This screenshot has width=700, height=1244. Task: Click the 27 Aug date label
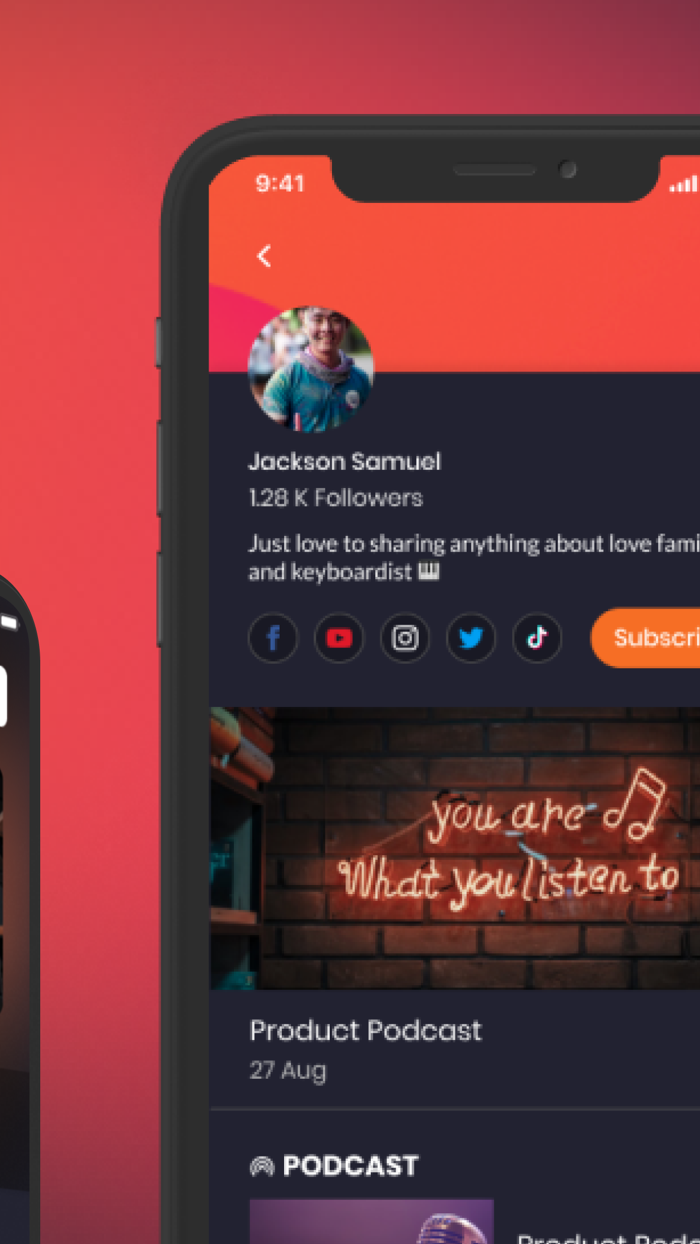pyautogui.click(x=288, y=1071)
